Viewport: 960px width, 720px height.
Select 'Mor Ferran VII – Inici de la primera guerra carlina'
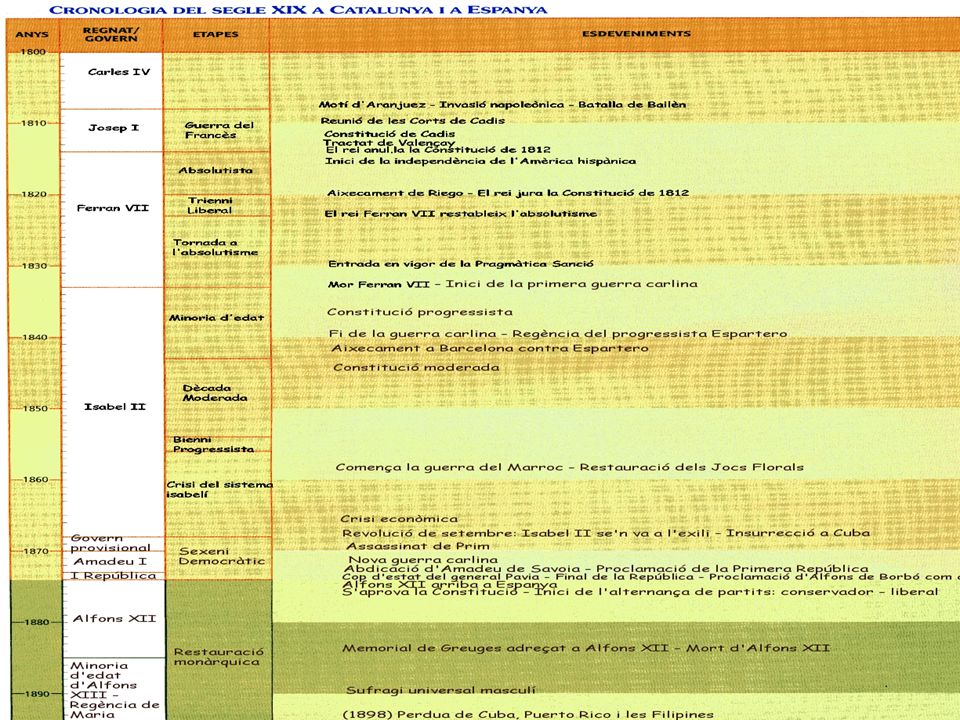click(512, 284)
